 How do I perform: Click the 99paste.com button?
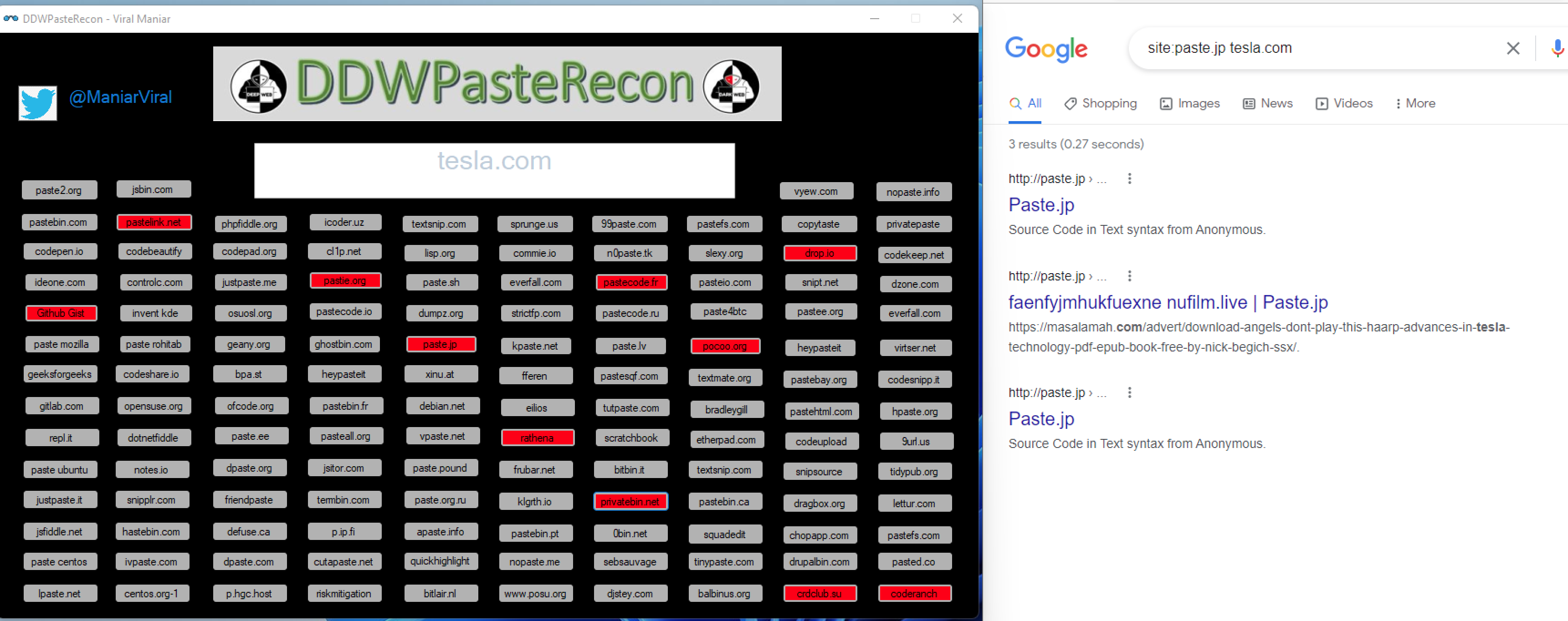(x=630, y=224)
